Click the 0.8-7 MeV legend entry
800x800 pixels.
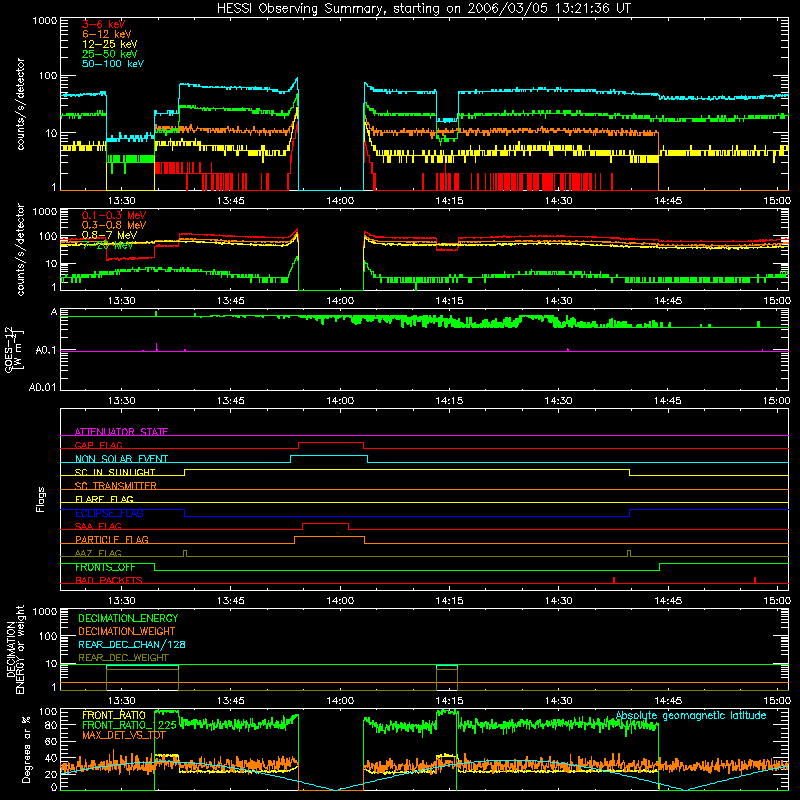click(x=109, y=235)
